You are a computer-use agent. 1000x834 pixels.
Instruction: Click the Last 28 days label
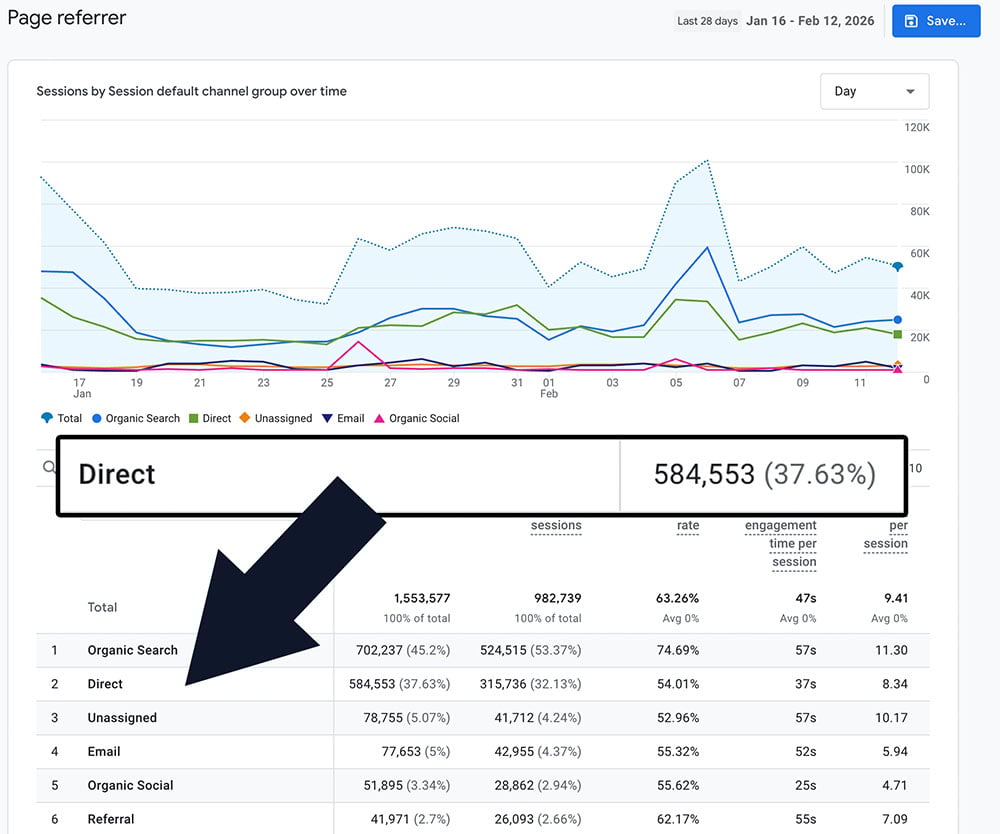[x=707, y=21]
